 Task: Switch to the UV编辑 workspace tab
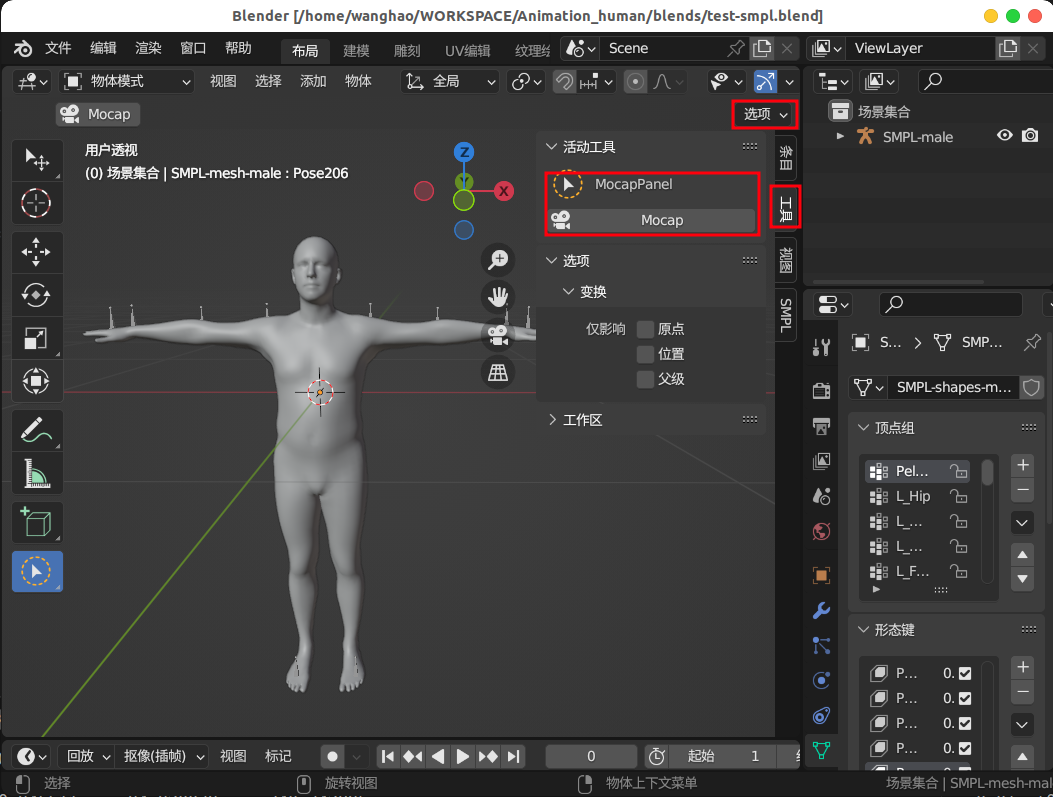467,51
